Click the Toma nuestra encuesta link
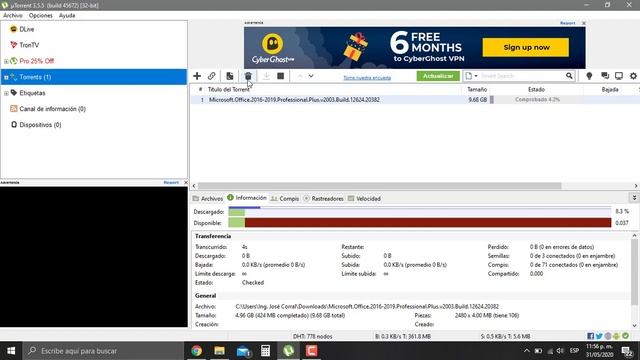 [367, 78]
